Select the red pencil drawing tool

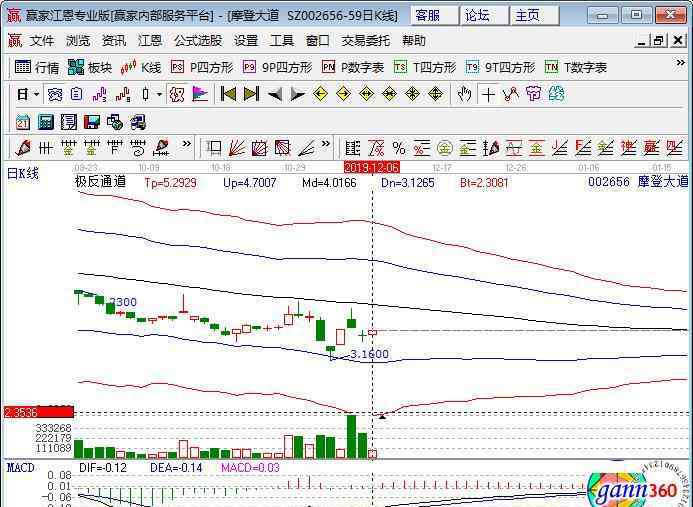click(x=22, y=148)
